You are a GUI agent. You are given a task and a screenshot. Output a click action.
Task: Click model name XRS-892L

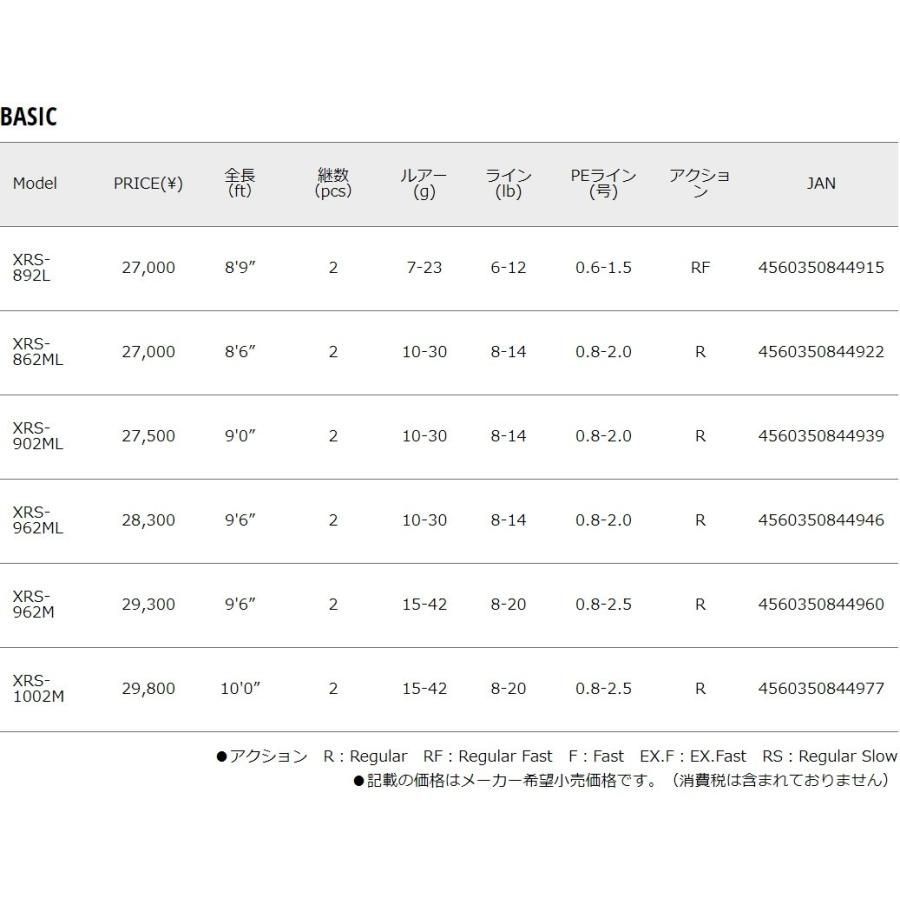tap(31, 268)
